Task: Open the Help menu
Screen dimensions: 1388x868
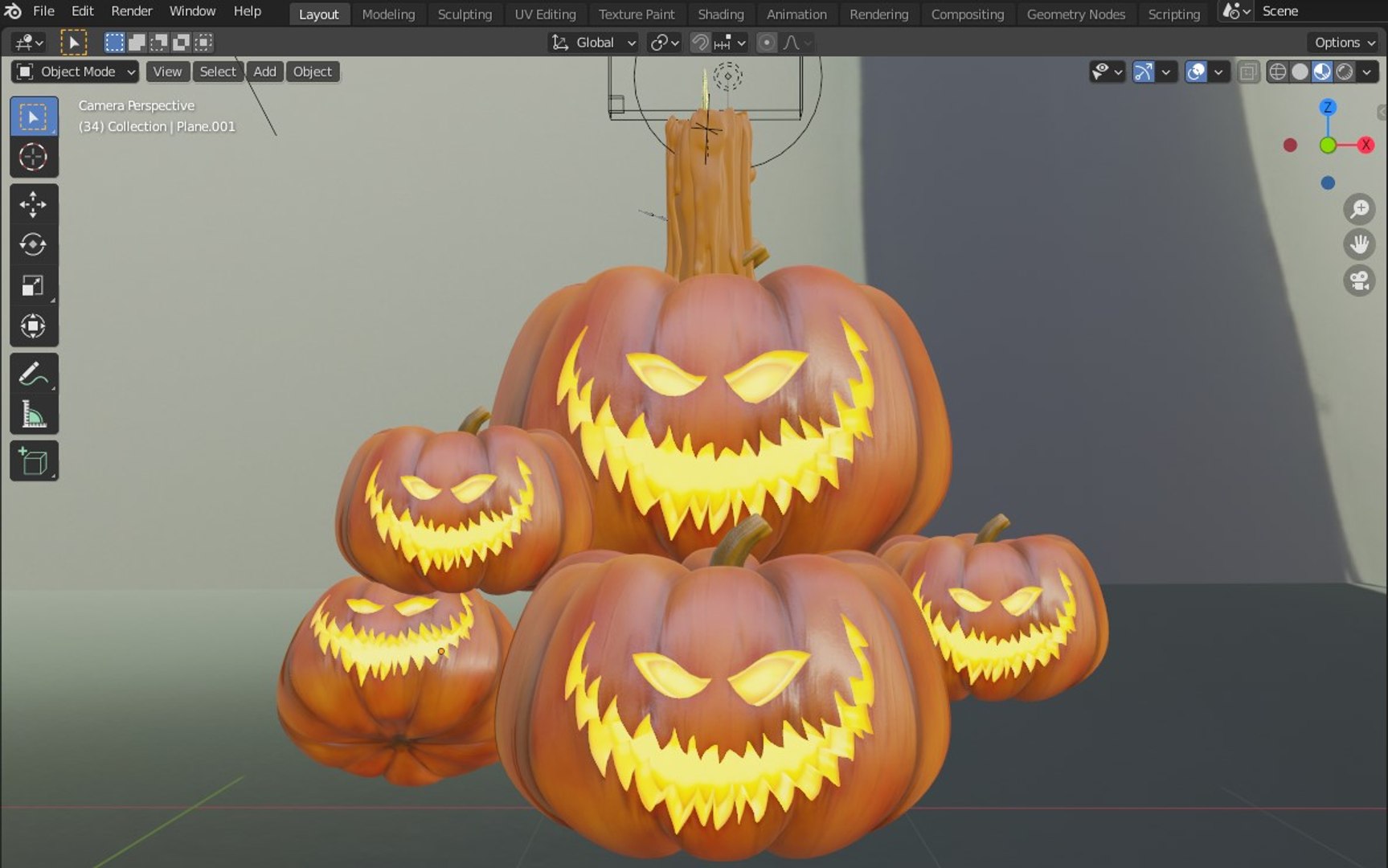Action: 247,11
